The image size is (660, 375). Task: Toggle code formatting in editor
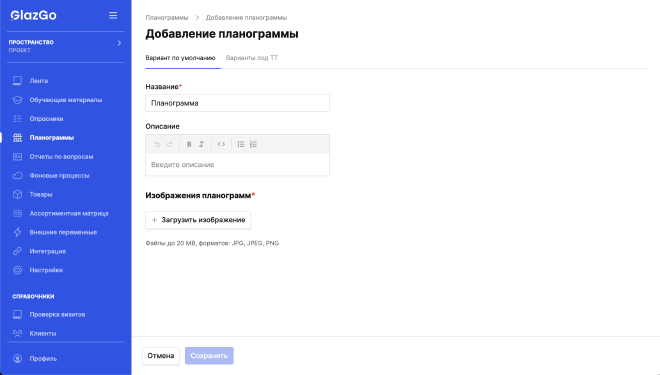click(221, 144)
